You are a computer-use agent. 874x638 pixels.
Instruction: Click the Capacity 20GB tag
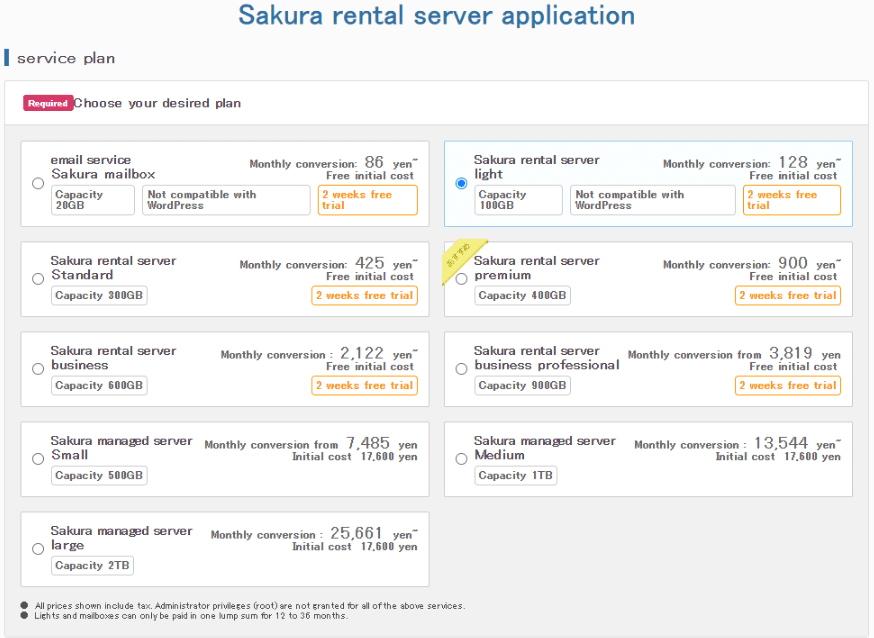(93, 200)
